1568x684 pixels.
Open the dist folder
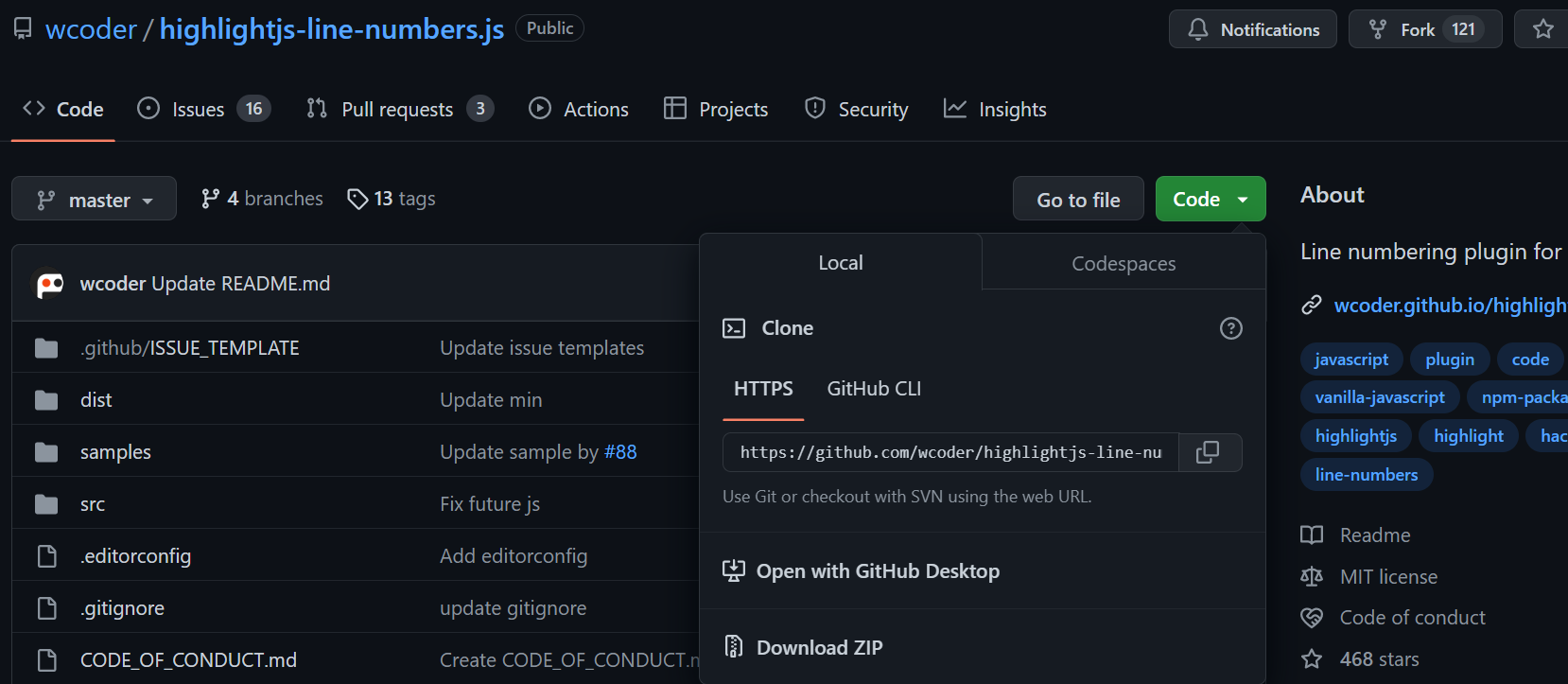tap(96, 400)
